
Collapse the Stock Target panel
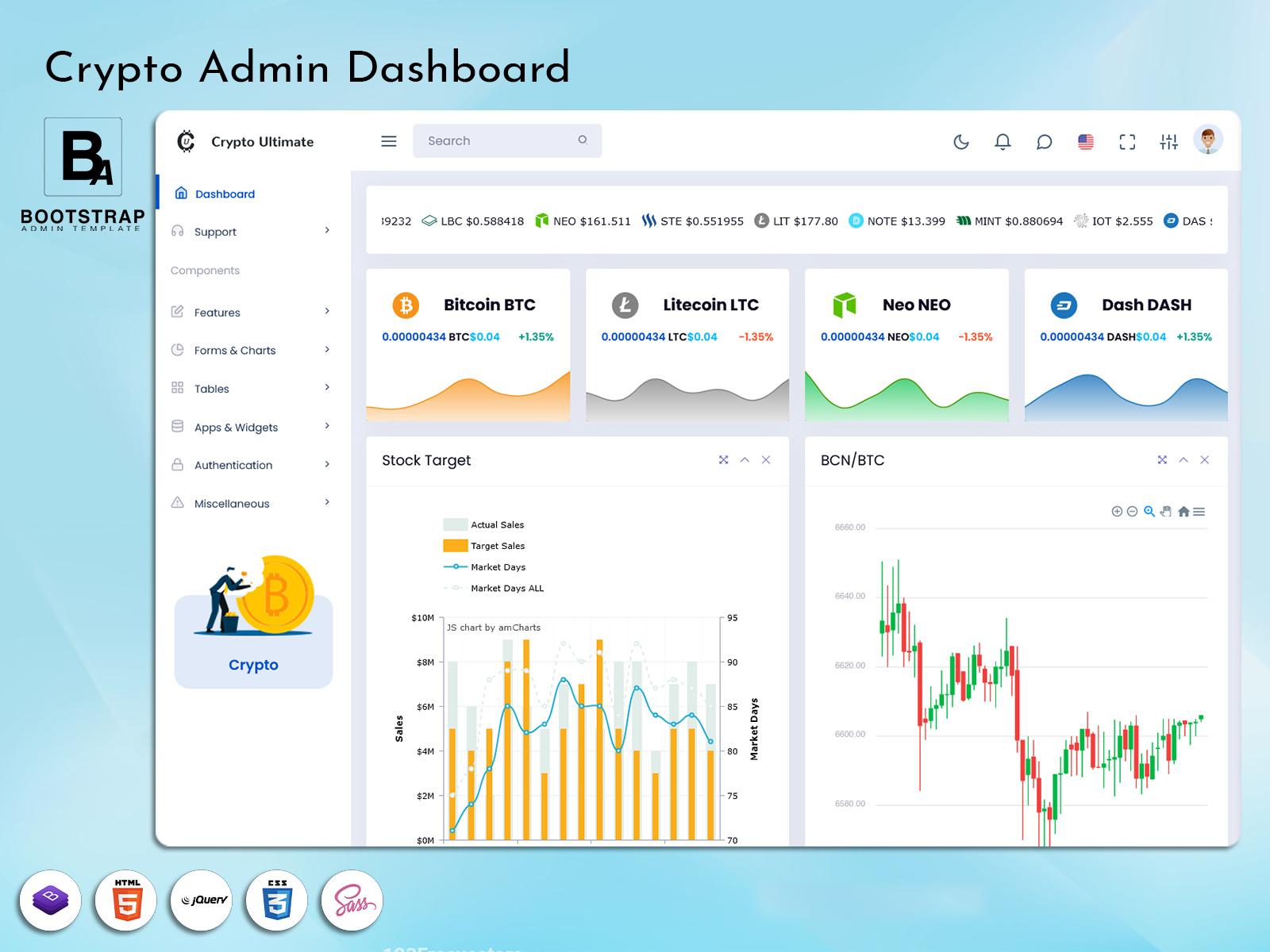coord(745,460)
